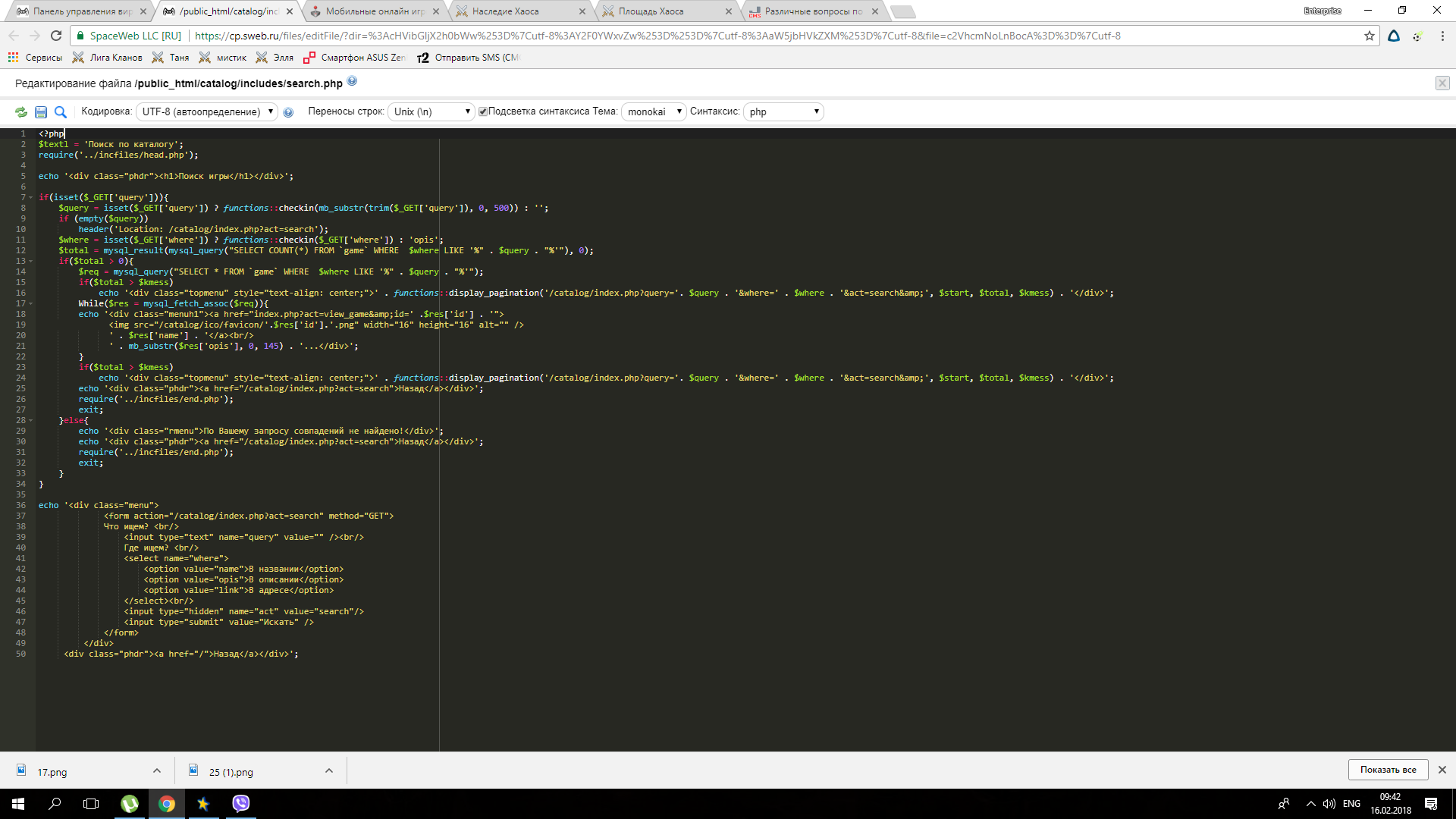
Task: Toggle the syntax highlighting checkbox
Action: 482,111
